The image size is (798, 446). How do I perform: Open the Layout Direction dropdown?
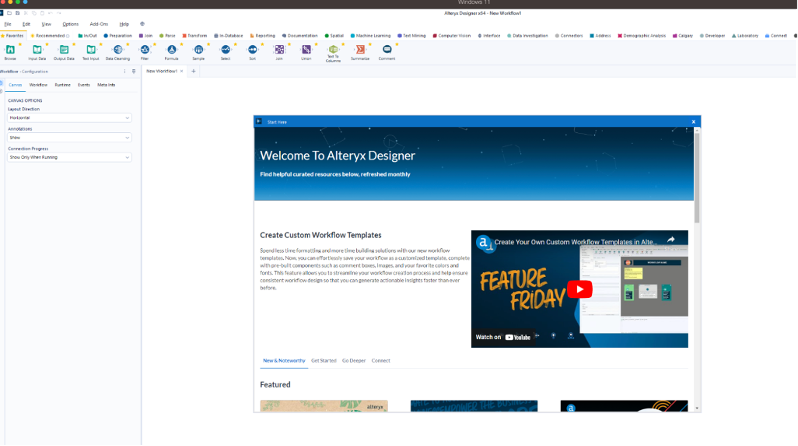69,118
